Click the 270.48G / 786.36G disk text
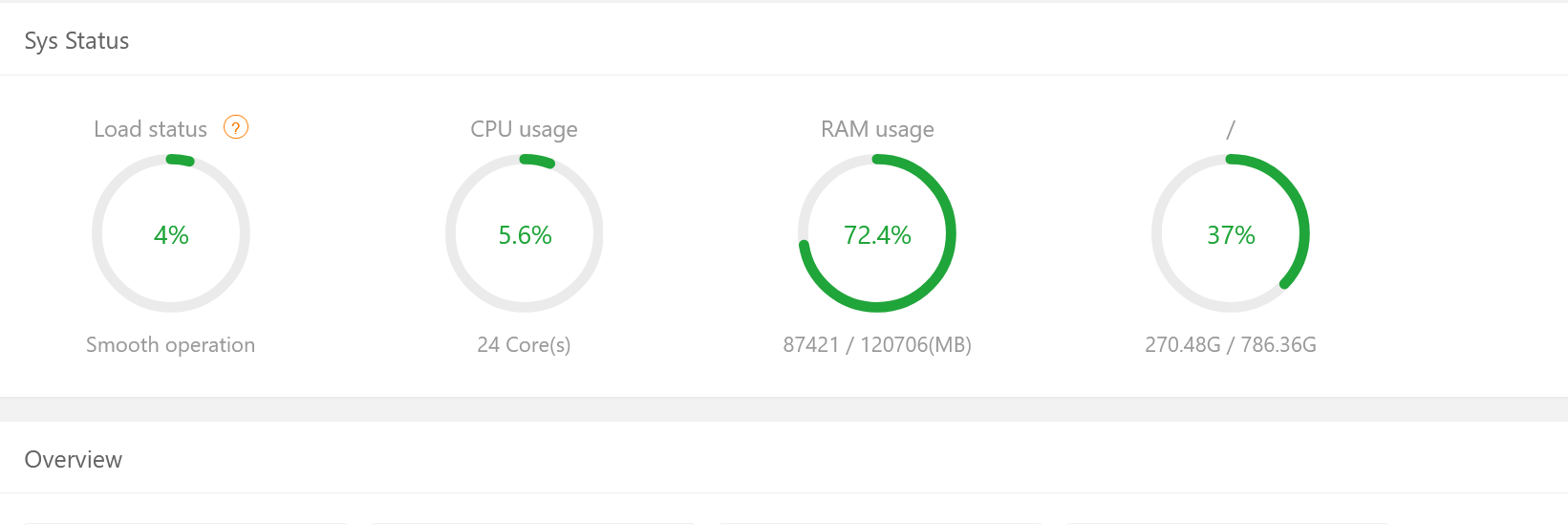 pyautogui.click(x=1231, y=345)
